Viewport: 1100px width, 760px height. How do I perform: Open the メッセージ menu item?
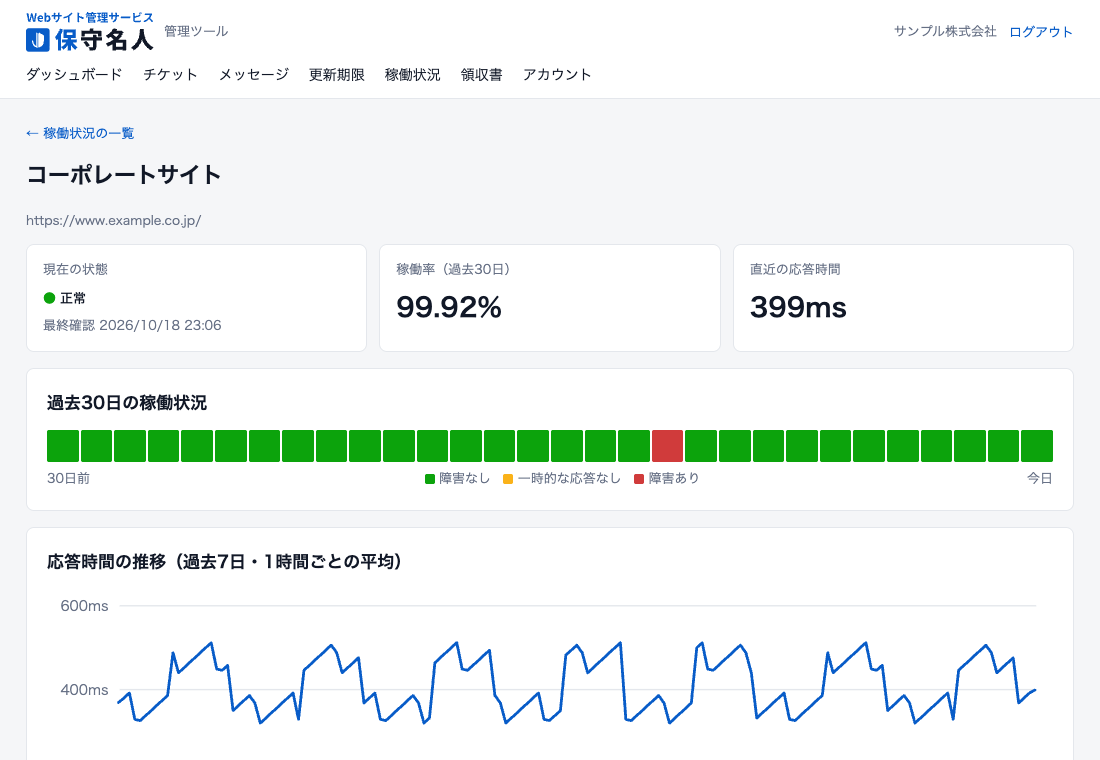tap(253, 74)
